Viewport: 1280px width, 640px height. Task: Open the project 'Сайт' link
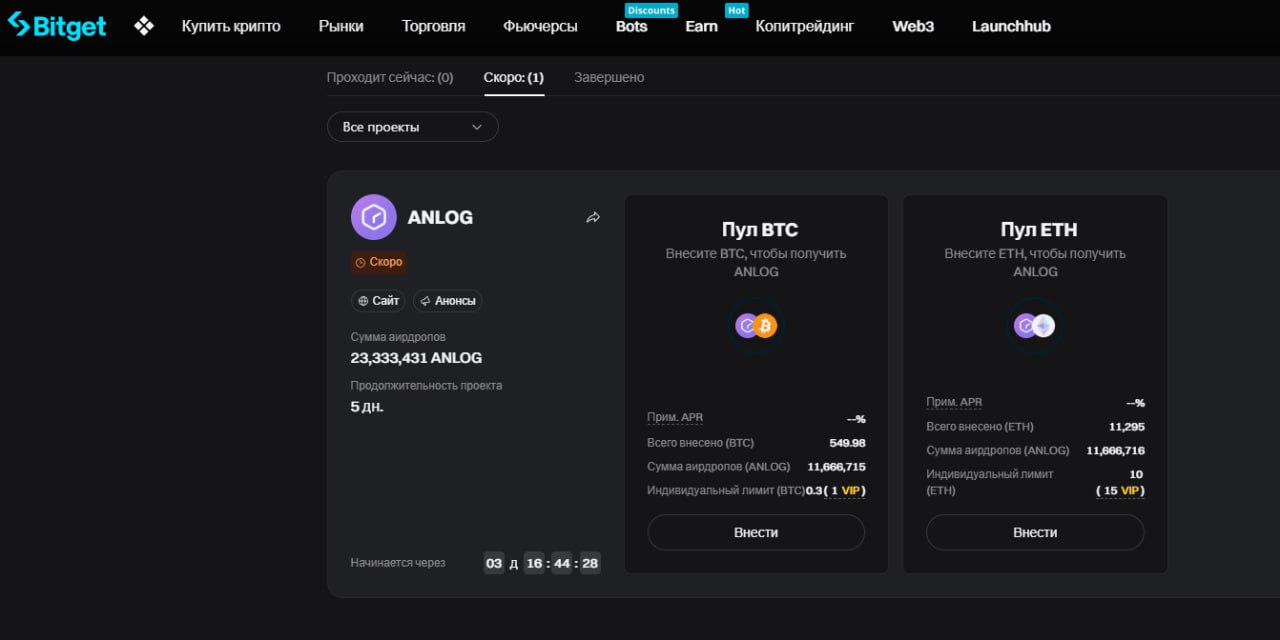(x=378, y=301)
